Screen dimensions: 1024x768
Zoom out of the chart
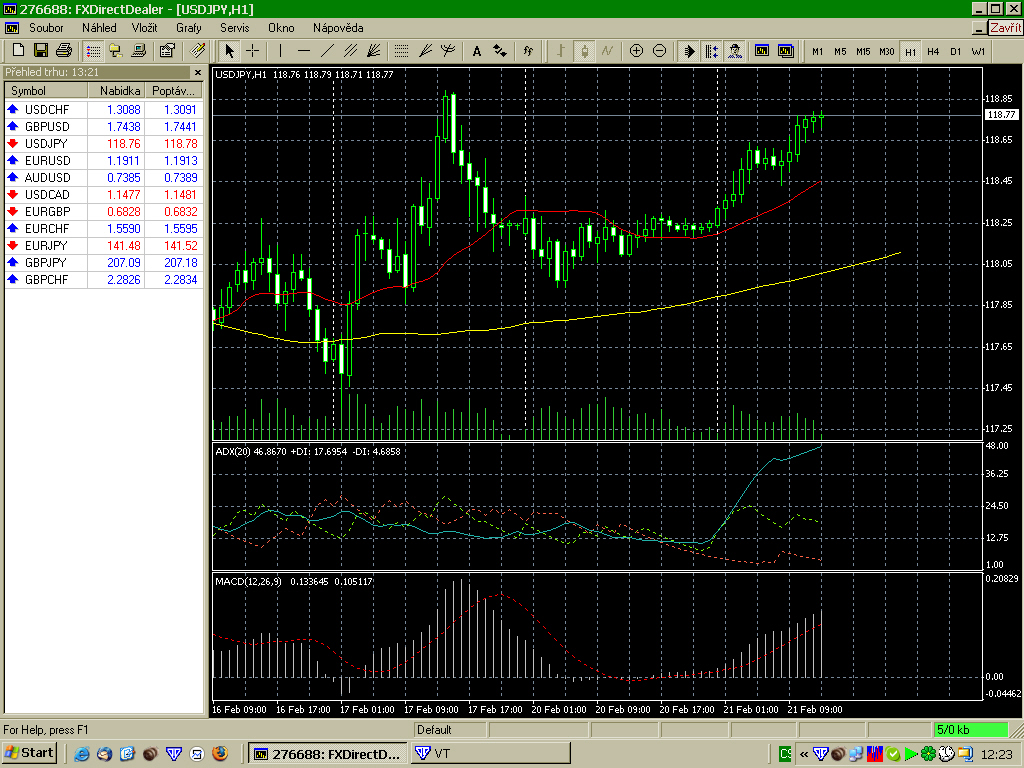660,50
